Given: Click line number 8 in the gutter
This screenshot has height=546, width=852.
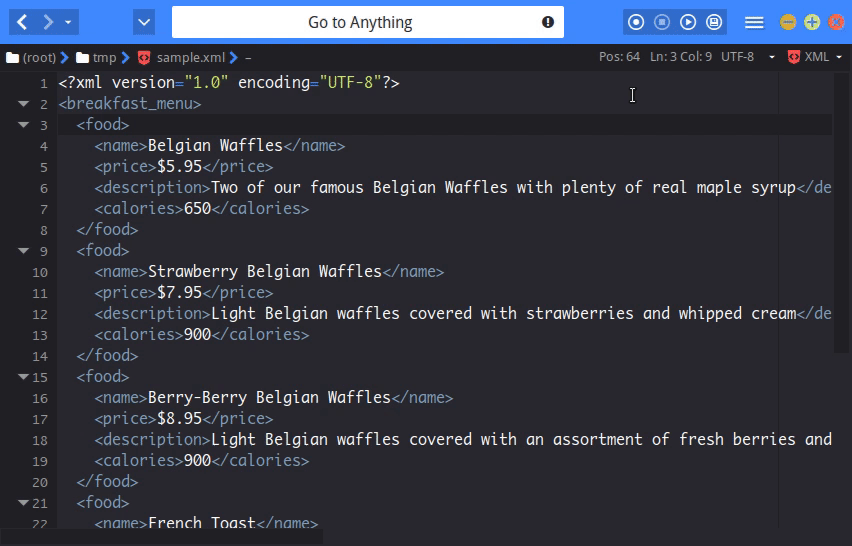Looking at the screenshot, I should (x=43, y=230).
